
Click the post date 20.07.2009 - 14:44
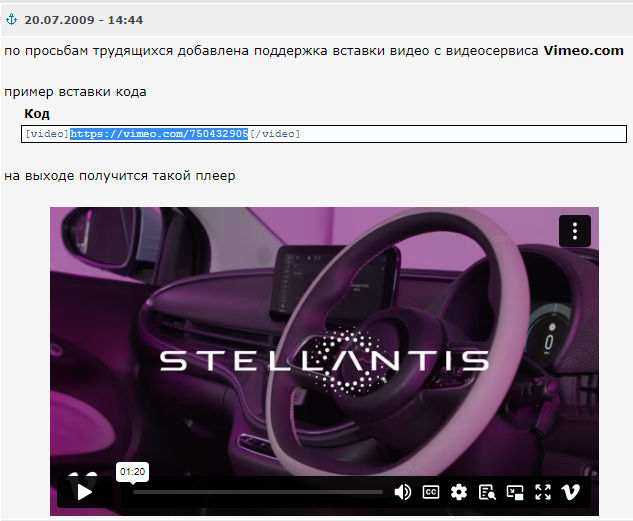click(84, 20)
